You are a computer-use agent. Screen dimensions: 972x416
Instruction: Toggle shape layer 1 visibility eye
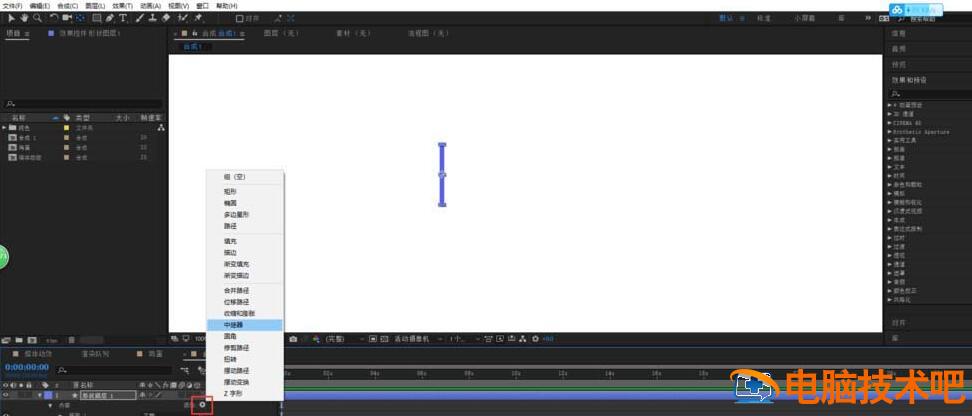[x=6, y=395]
